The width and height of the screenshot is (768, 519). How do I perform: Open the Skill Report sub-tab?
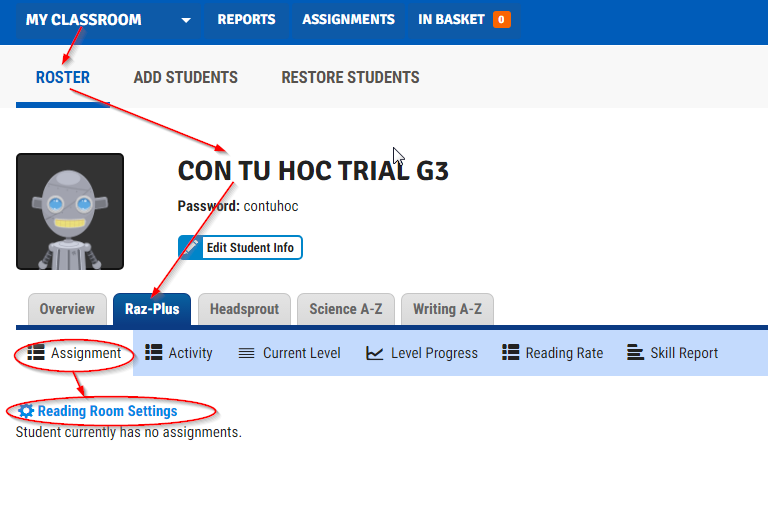pyautogui.click(x=672, y=353)
